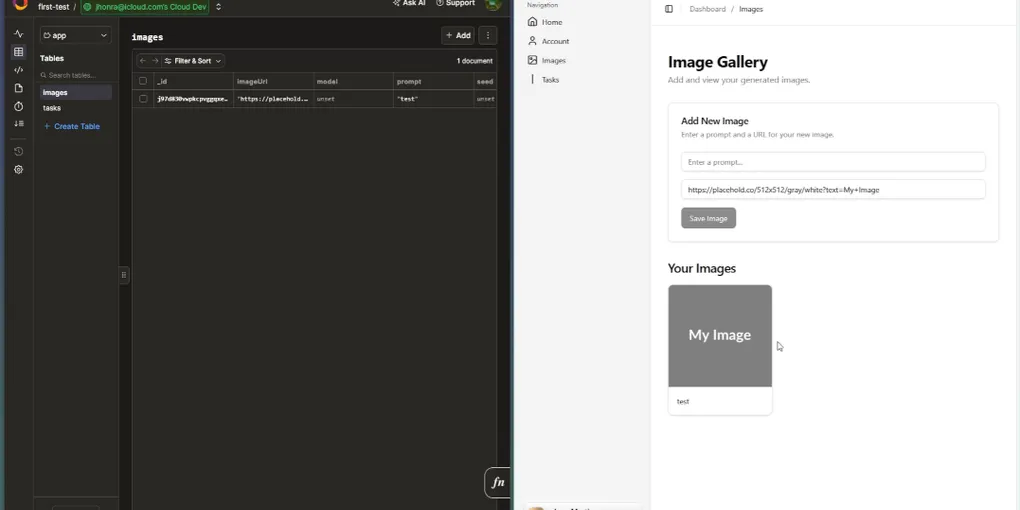Click the imageUrl column header
Image resolution: width=1020 pixels, height=510 pixels.
point(273,81)
